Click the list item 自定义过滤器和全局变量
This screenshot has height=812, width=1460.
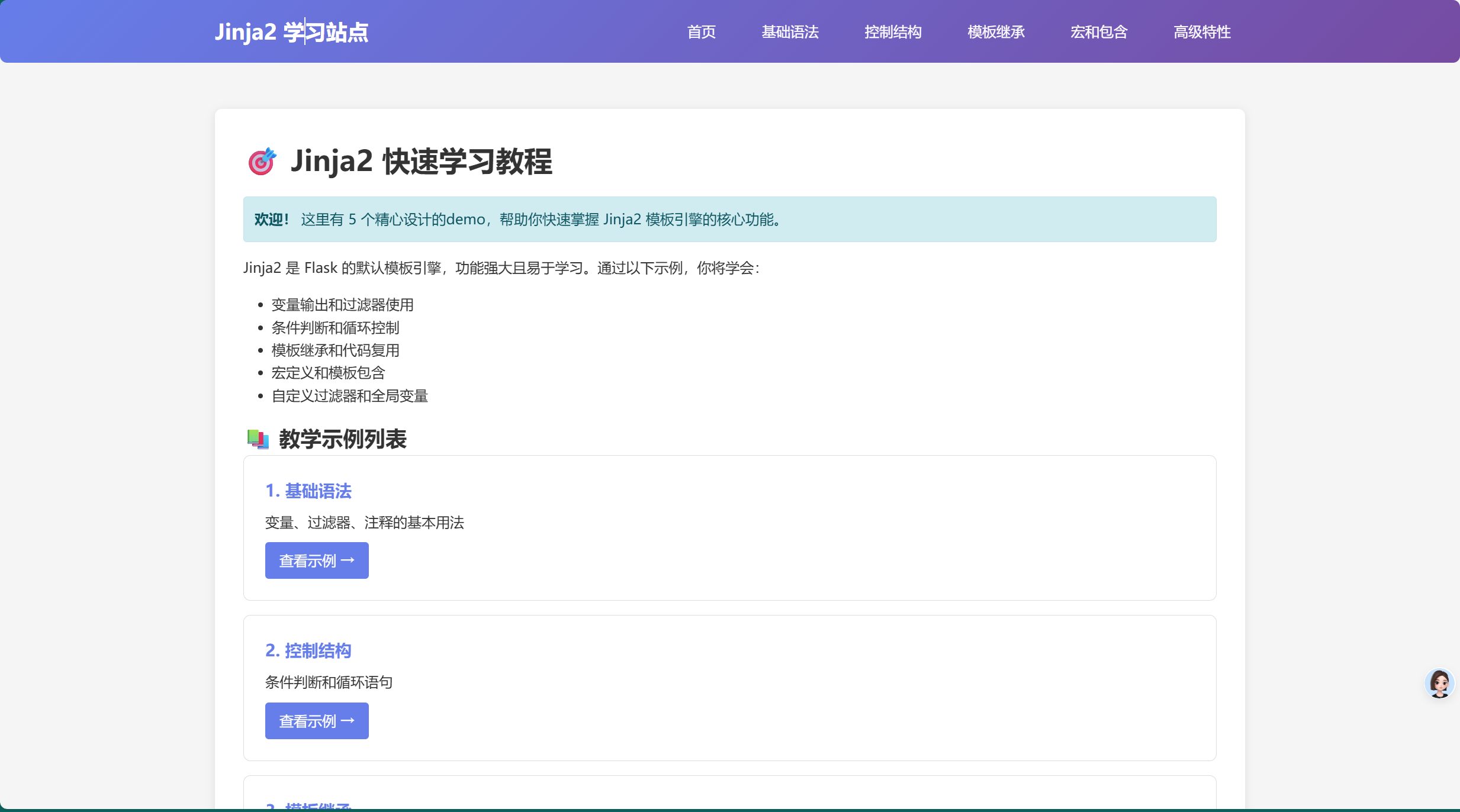[350, 395]
